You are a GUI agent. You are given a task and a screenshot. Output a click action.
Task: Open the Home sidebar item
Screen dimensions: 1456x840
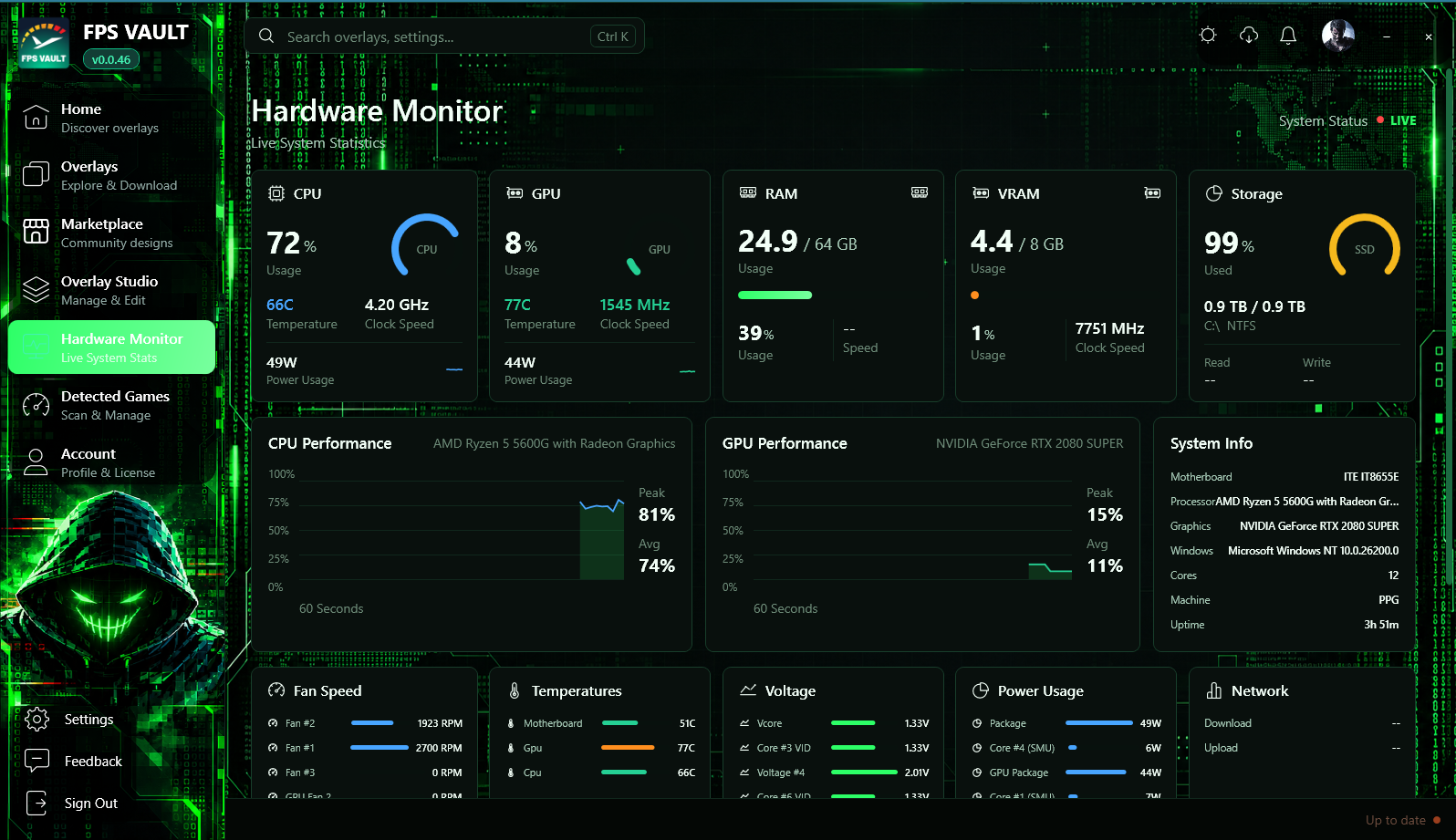click(111, 118)
